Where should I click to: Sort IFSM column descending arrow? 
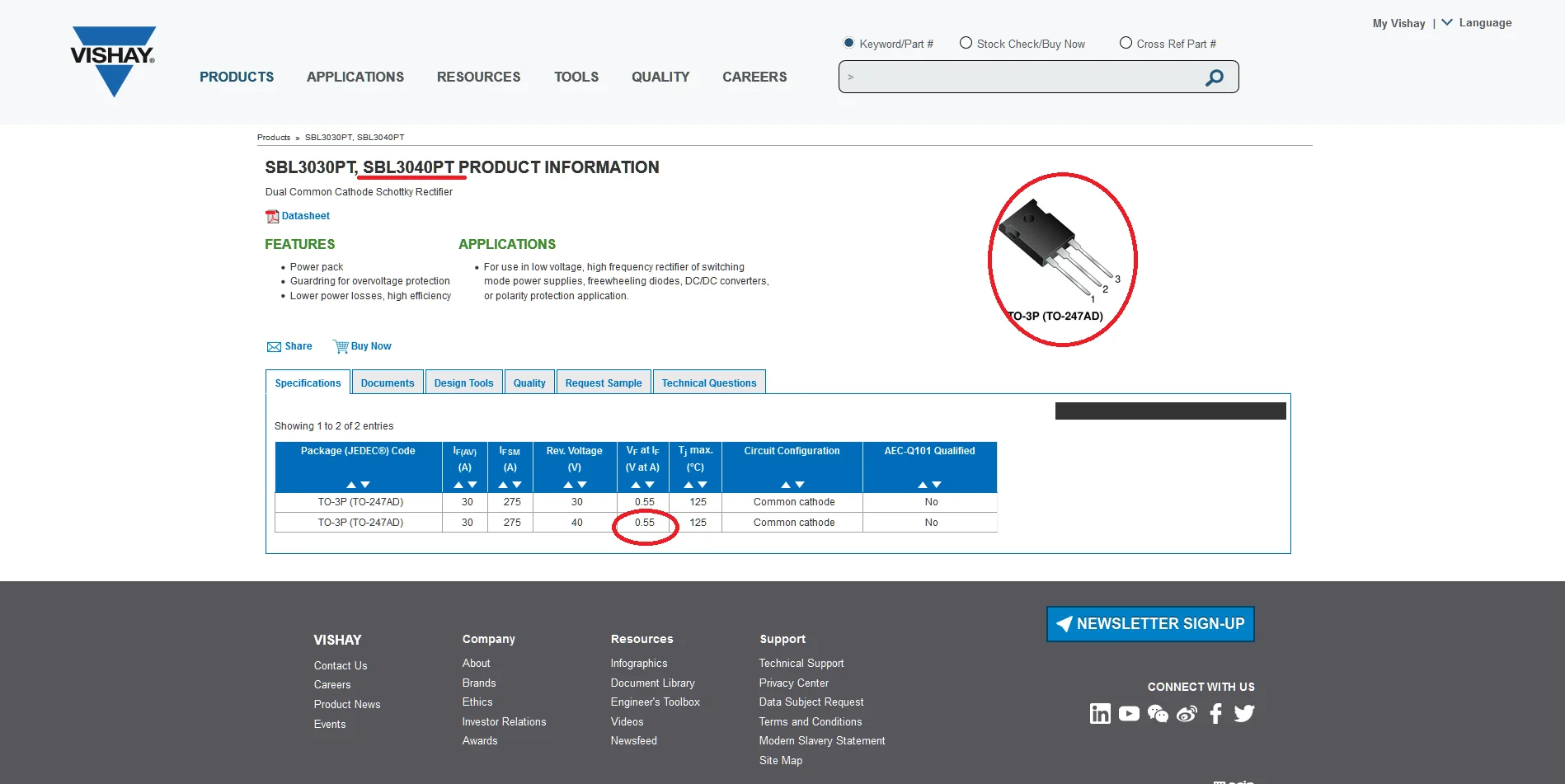(x=517, y=485)
